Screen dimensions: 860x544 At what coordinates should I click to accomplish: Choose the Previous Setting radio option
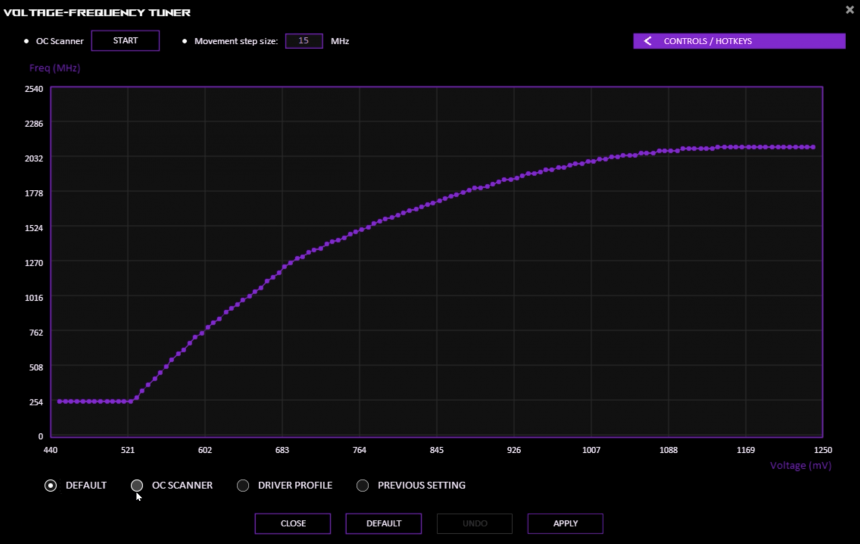click(x=363, y=486)
